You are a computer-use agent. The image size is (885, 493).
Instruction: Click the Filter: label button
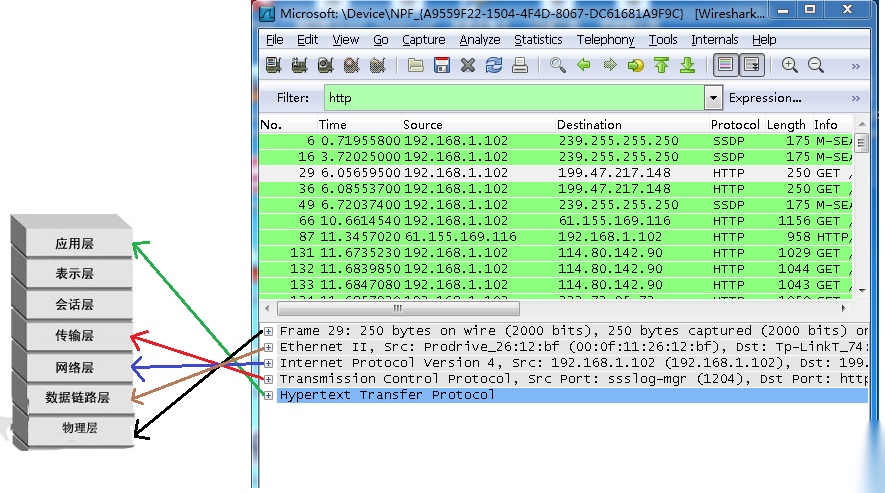[292, 98]
